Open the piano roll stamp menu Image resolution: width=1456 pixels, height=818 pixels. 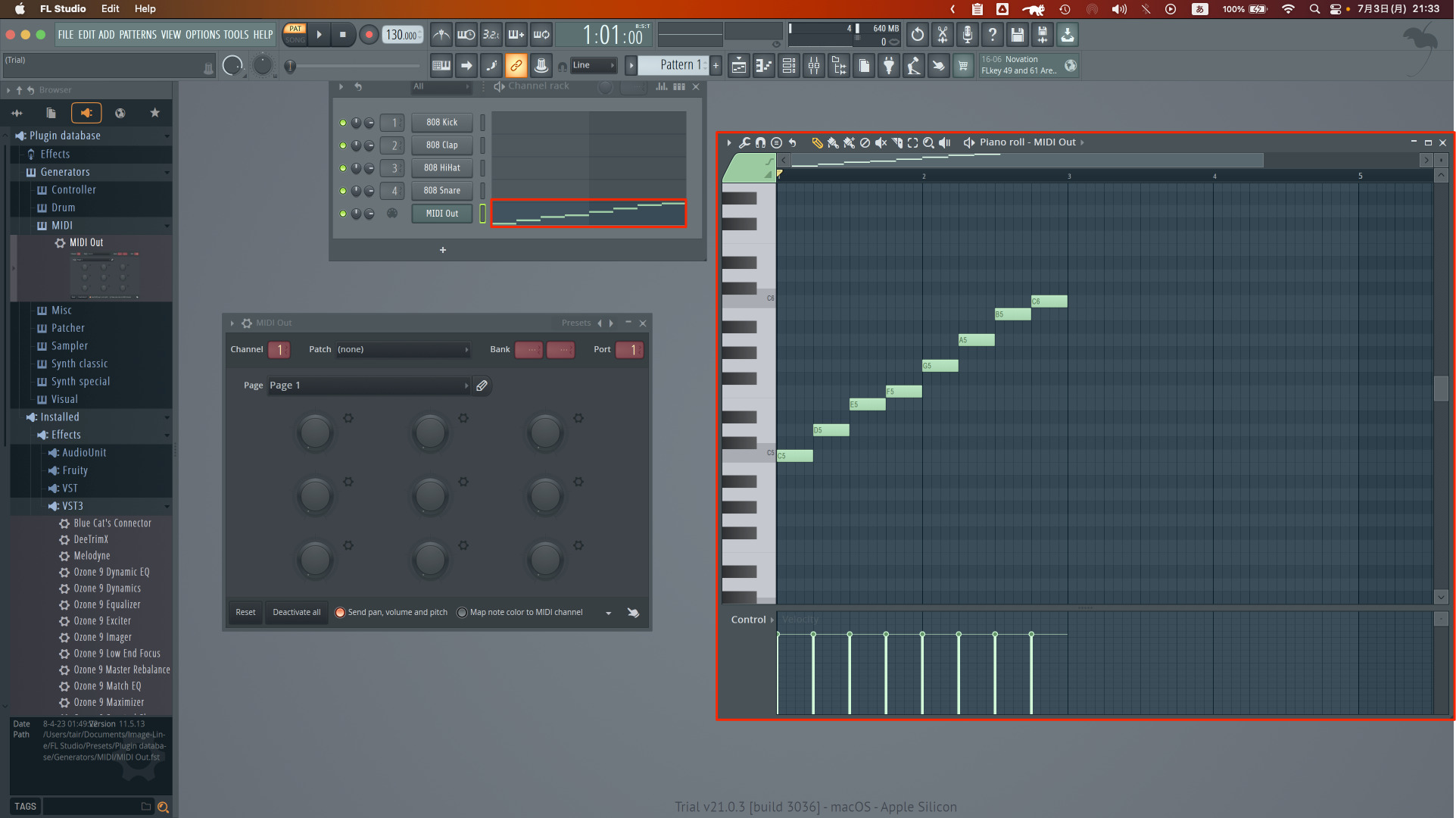[776, 142]
